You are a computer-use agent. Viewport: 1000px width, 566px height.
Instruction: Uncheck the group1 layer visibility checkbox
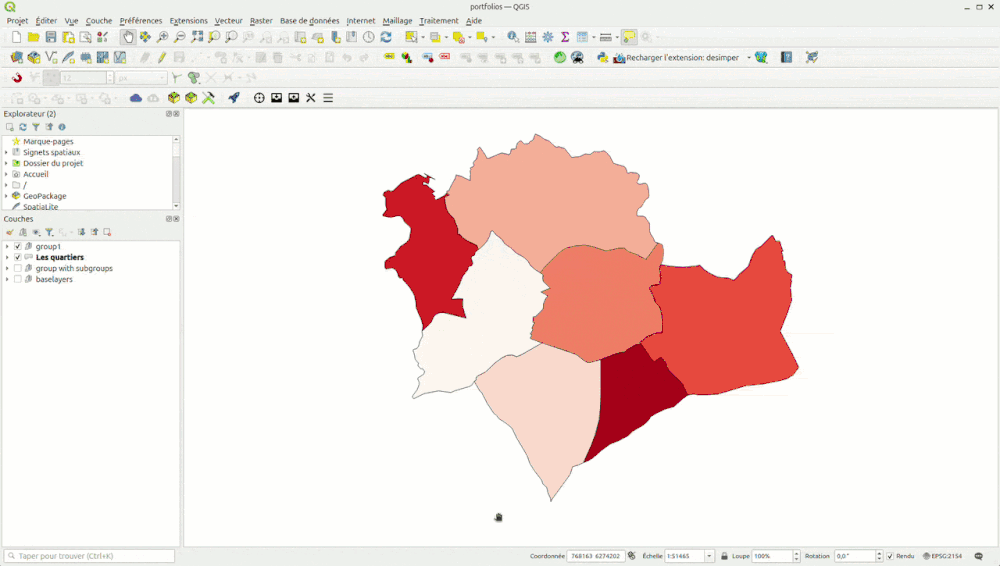pyautogui.click(x=18, y=246)
